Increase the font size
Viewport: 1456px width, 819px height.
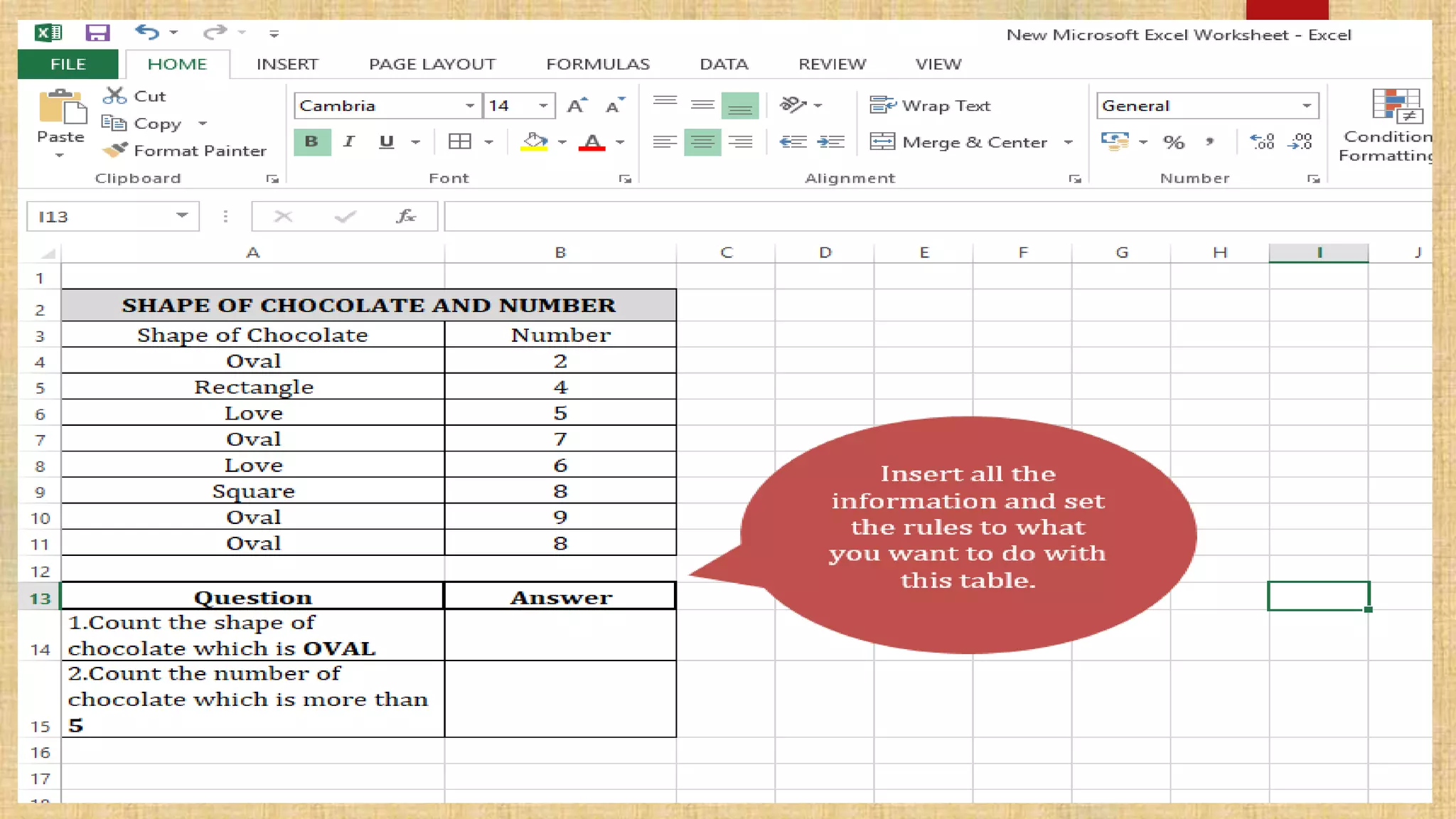[577, 105]
